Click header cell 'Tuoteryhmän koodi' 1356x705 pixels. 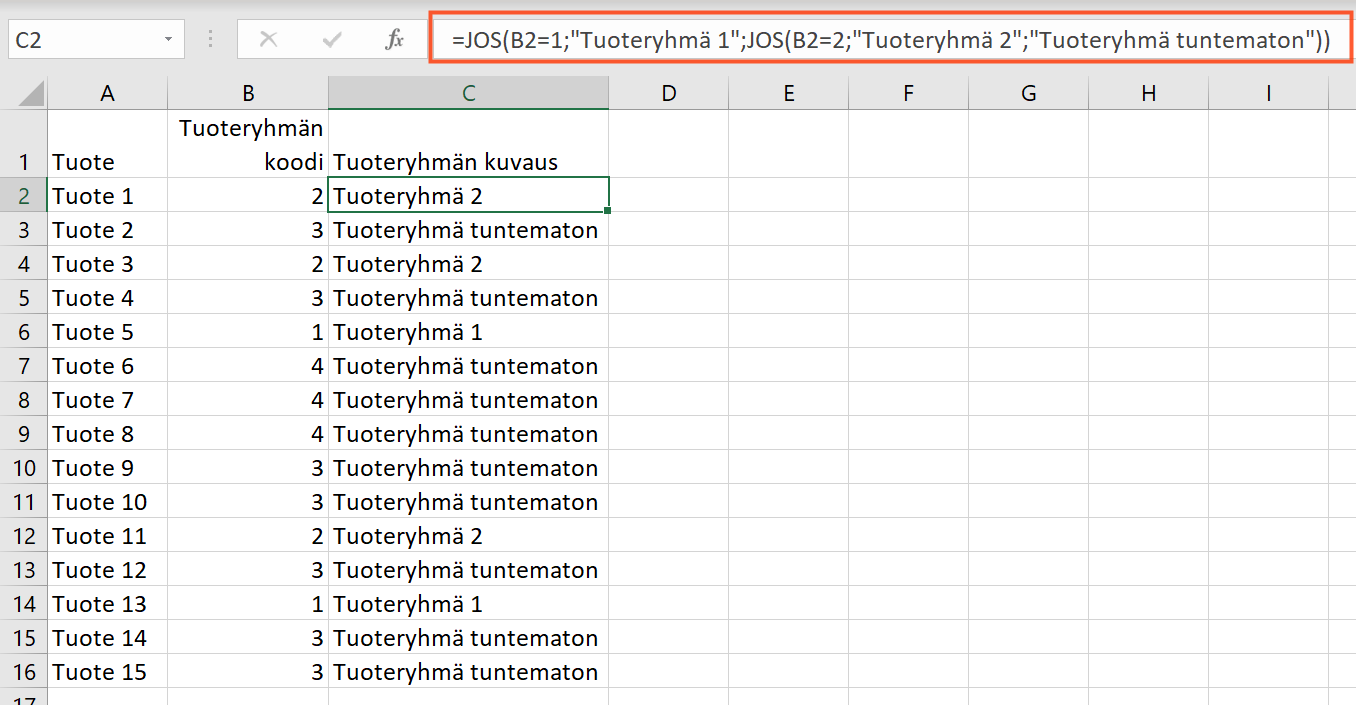[x=248, y=144]
